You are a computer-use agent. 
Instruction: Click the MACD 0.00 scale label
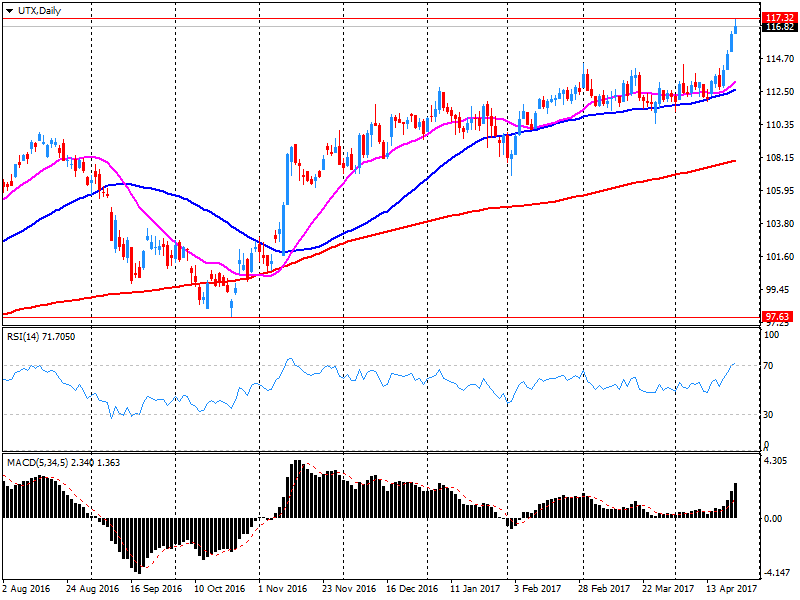(x=773, y=518)
